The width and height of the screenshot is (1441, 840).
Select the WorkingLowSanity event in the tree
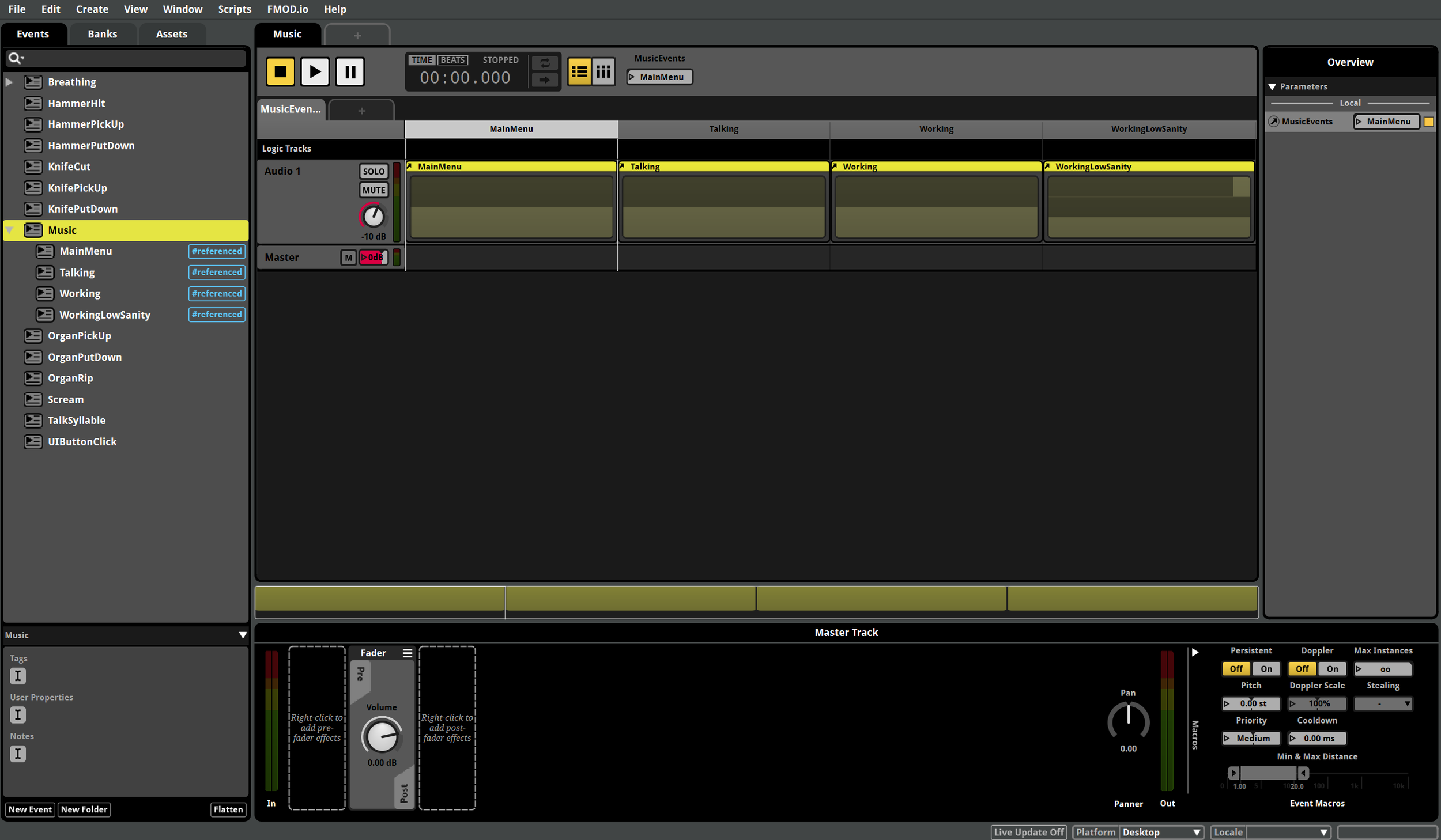pyautogui.click(x=105, y=315)
